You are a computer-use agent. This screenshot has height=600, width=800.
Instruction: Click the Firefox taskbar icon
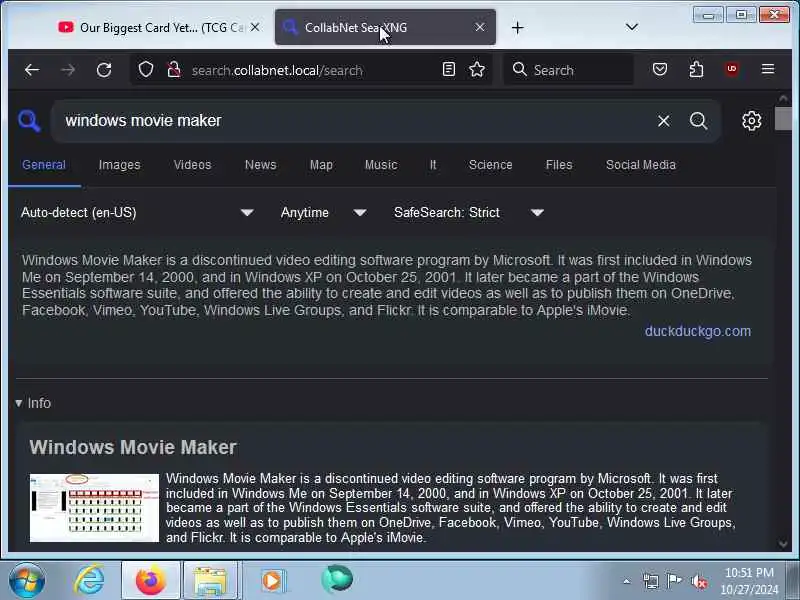(151, 581)
